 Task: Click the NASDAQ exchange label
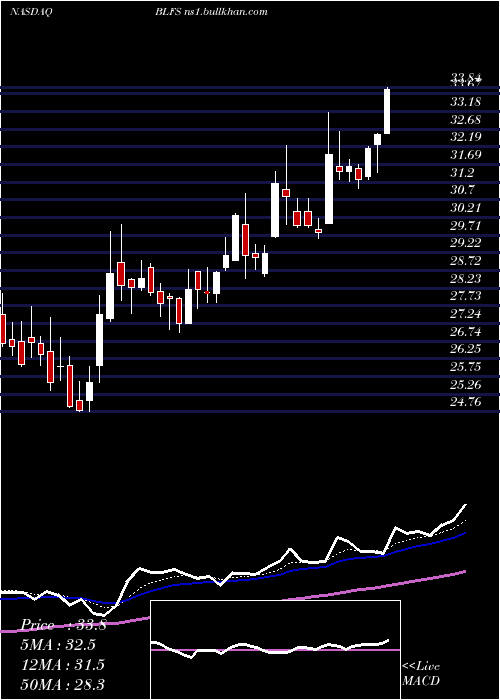tap(31, 12)
